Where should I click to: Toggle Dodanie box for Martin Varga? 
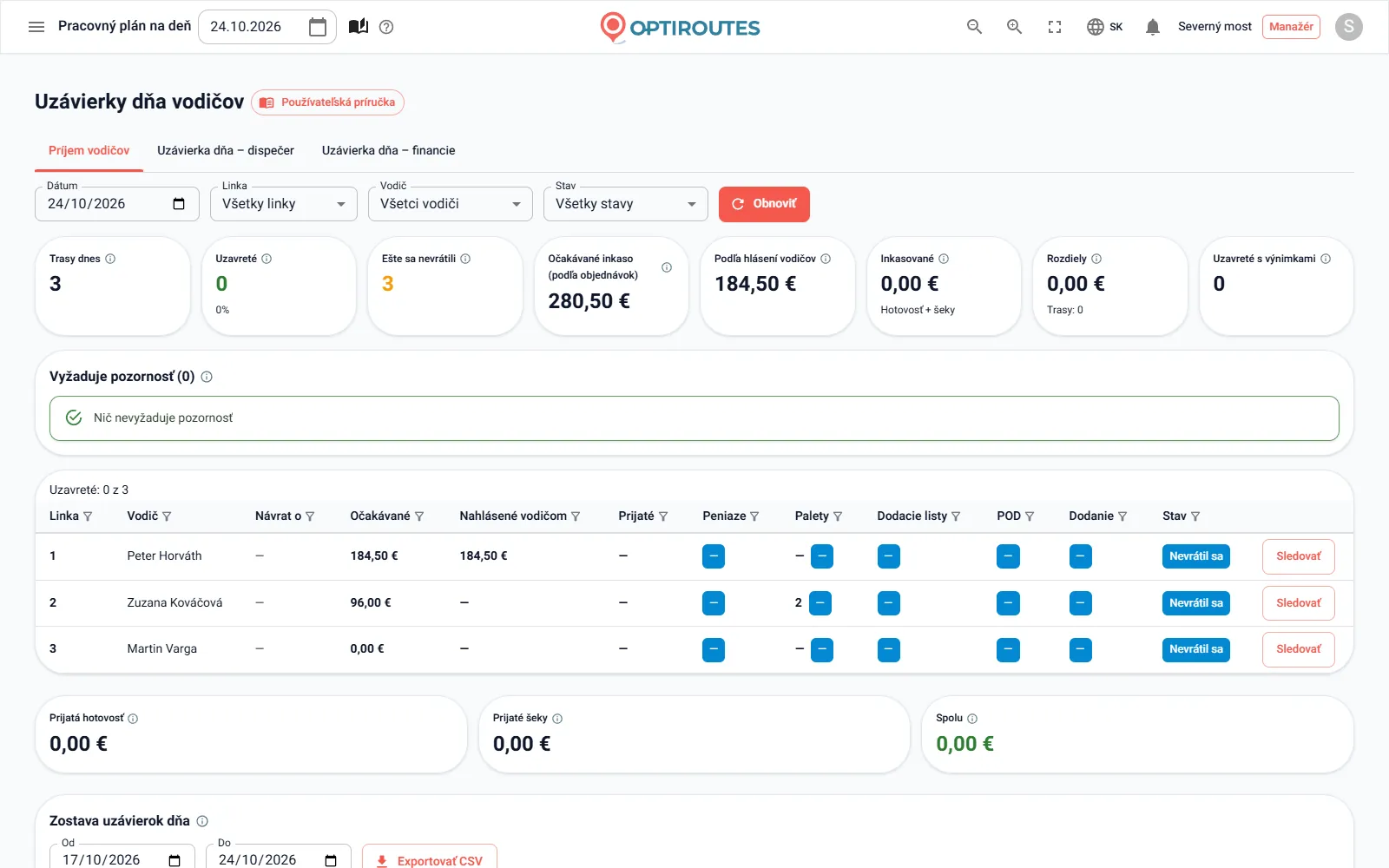click(x=1081, y=649)
